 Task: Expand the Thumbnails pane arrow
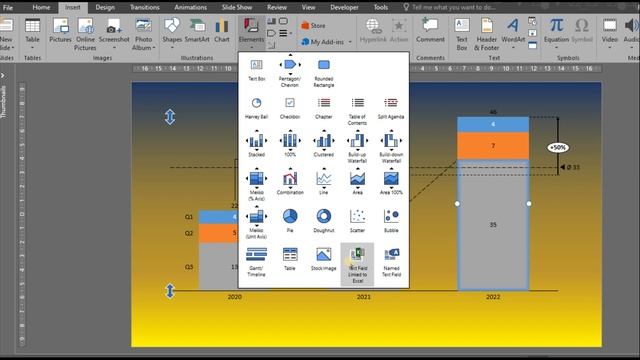3,76
